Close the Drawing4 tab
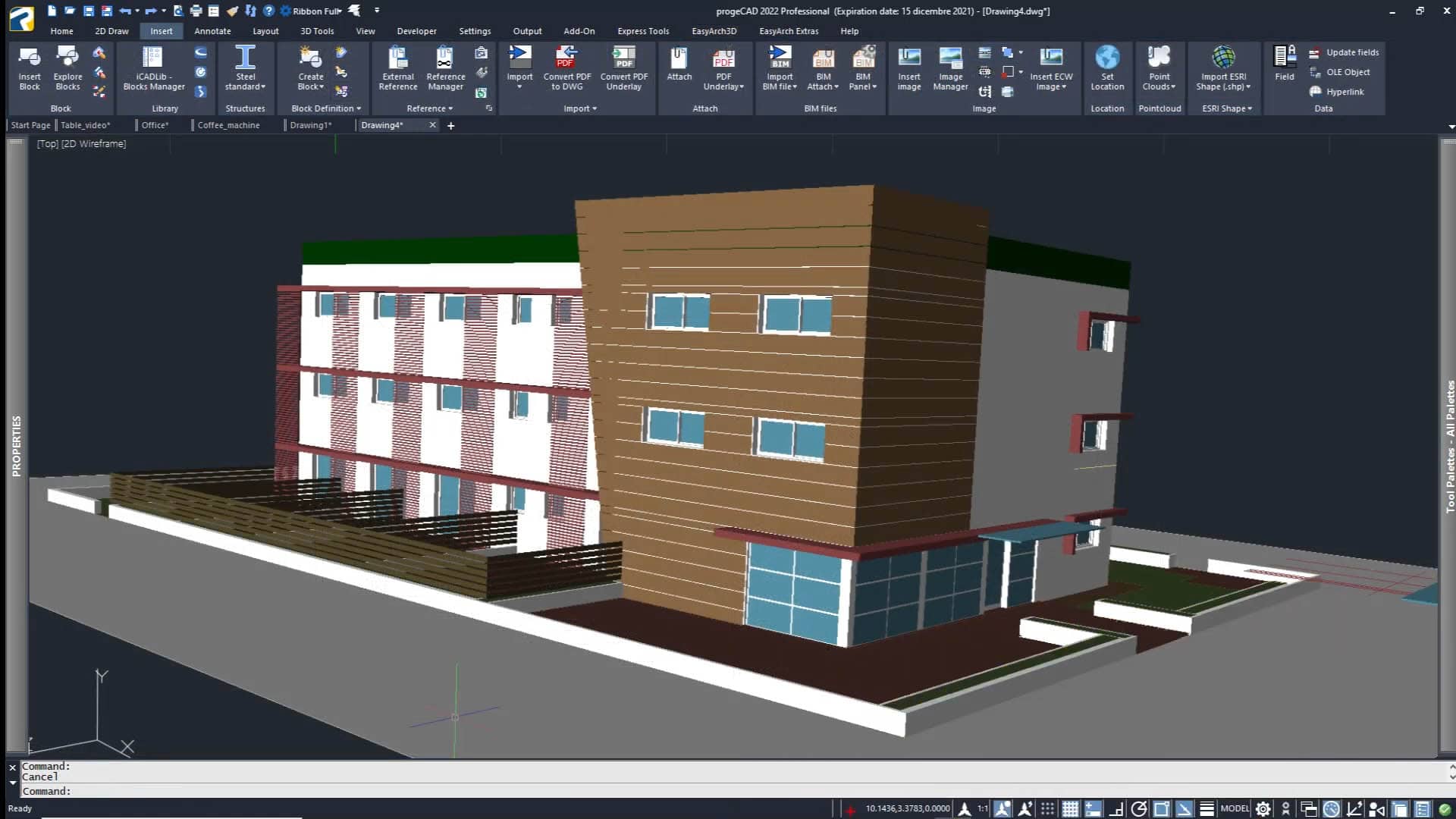 click(x=432, y=125)
